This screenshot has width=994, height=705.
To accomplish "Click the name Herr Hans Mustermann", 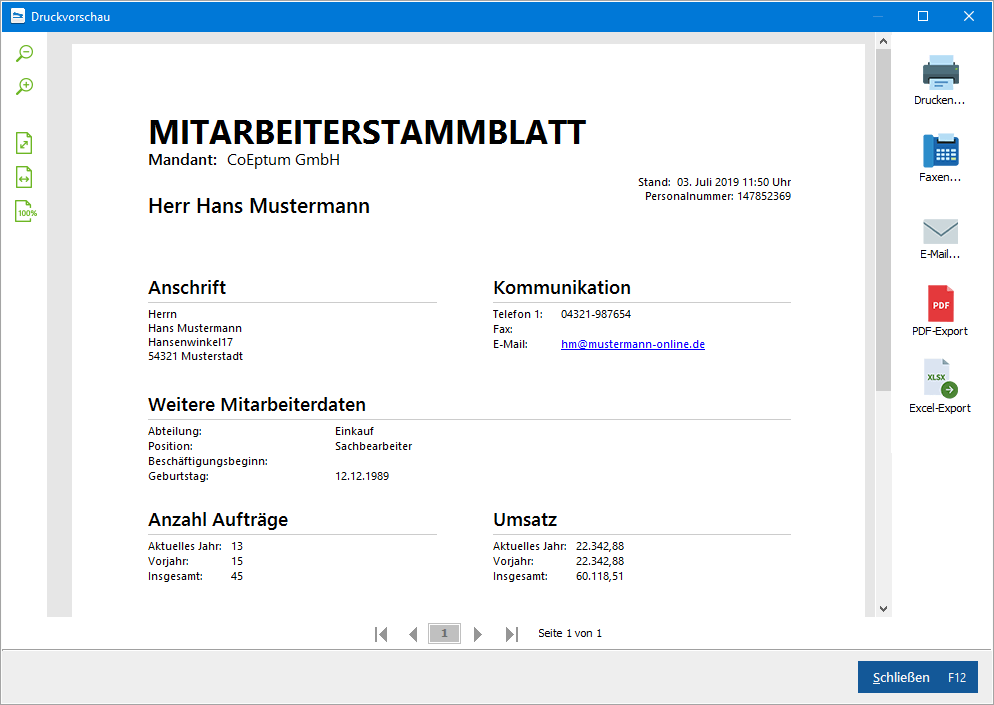I will tap(259, 206).
